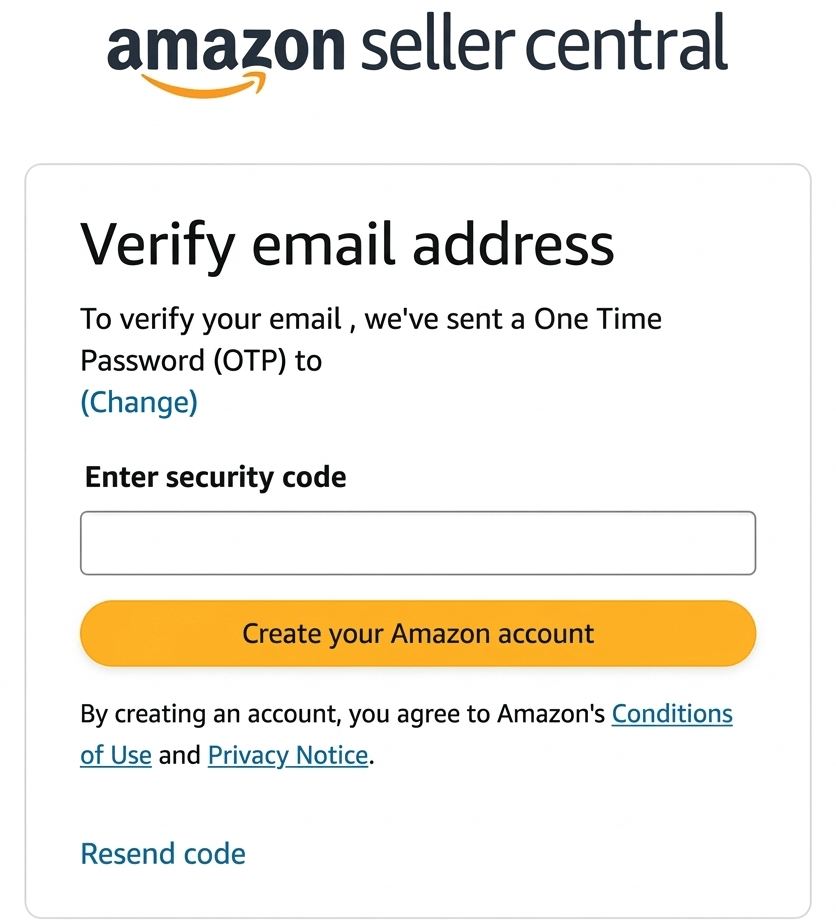This screenshot has width=836, height=924.
Task: Submit the form with Create your Amazon account
Action: click(417, 633)
